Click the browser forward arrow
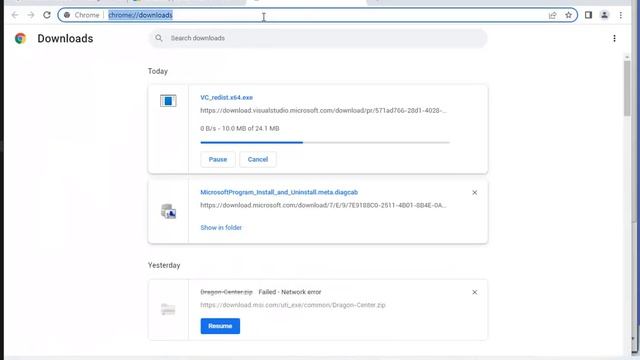 pyautogui.click(x=31, y=15)
